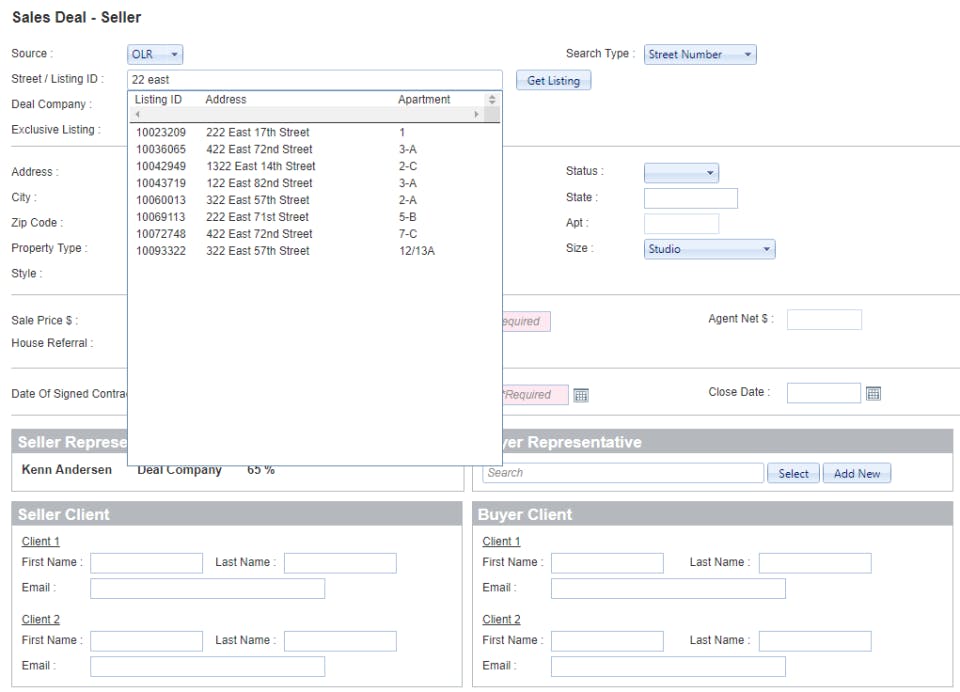Click Buyer Client 1 First Name field

[607, 563]
